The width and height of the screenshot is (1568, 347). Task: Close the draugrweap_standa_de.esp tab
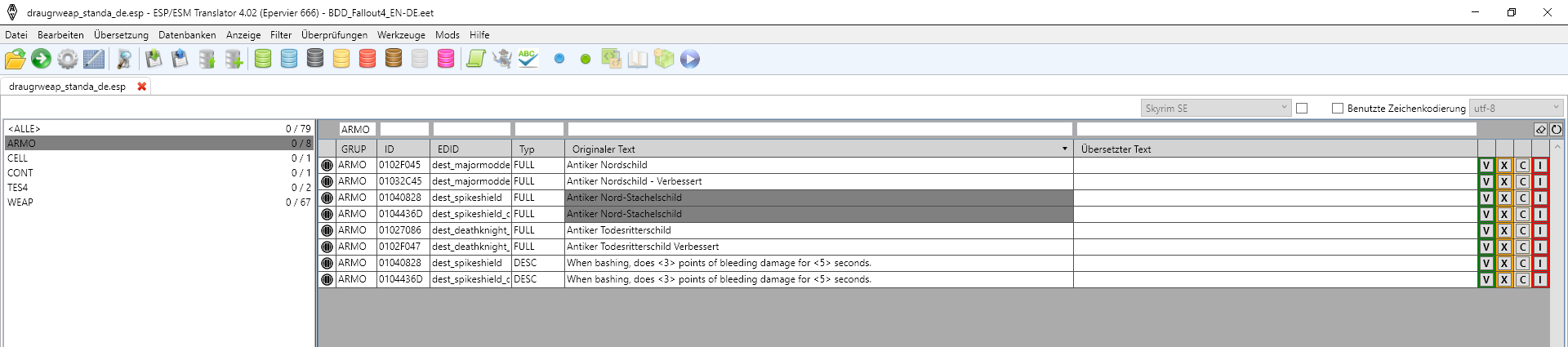click(142, 87)
